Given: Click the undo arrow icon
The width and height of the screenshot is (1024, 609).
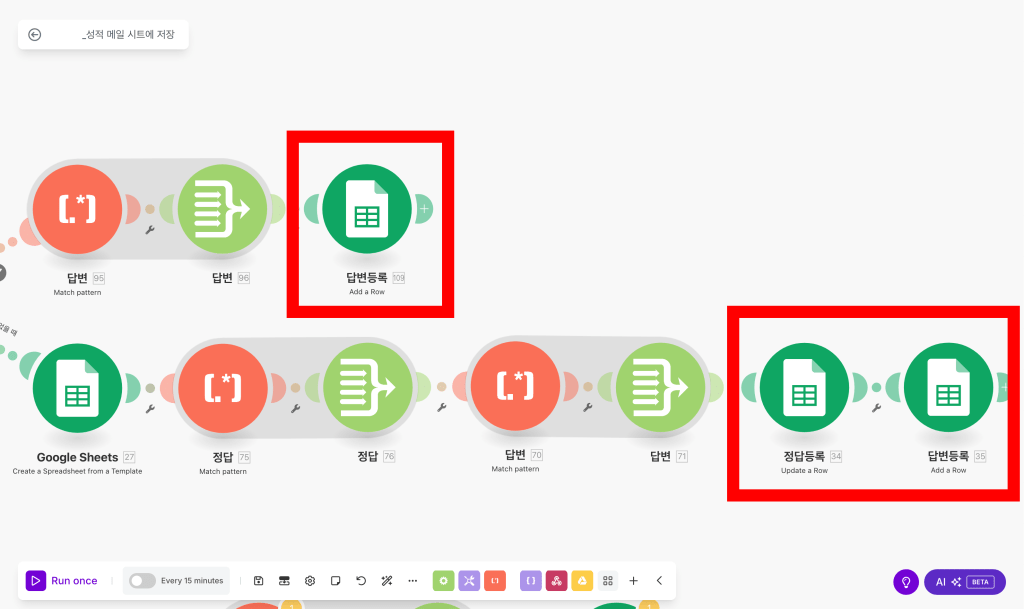Looking at the screenshot, I should tap(361, 580).
